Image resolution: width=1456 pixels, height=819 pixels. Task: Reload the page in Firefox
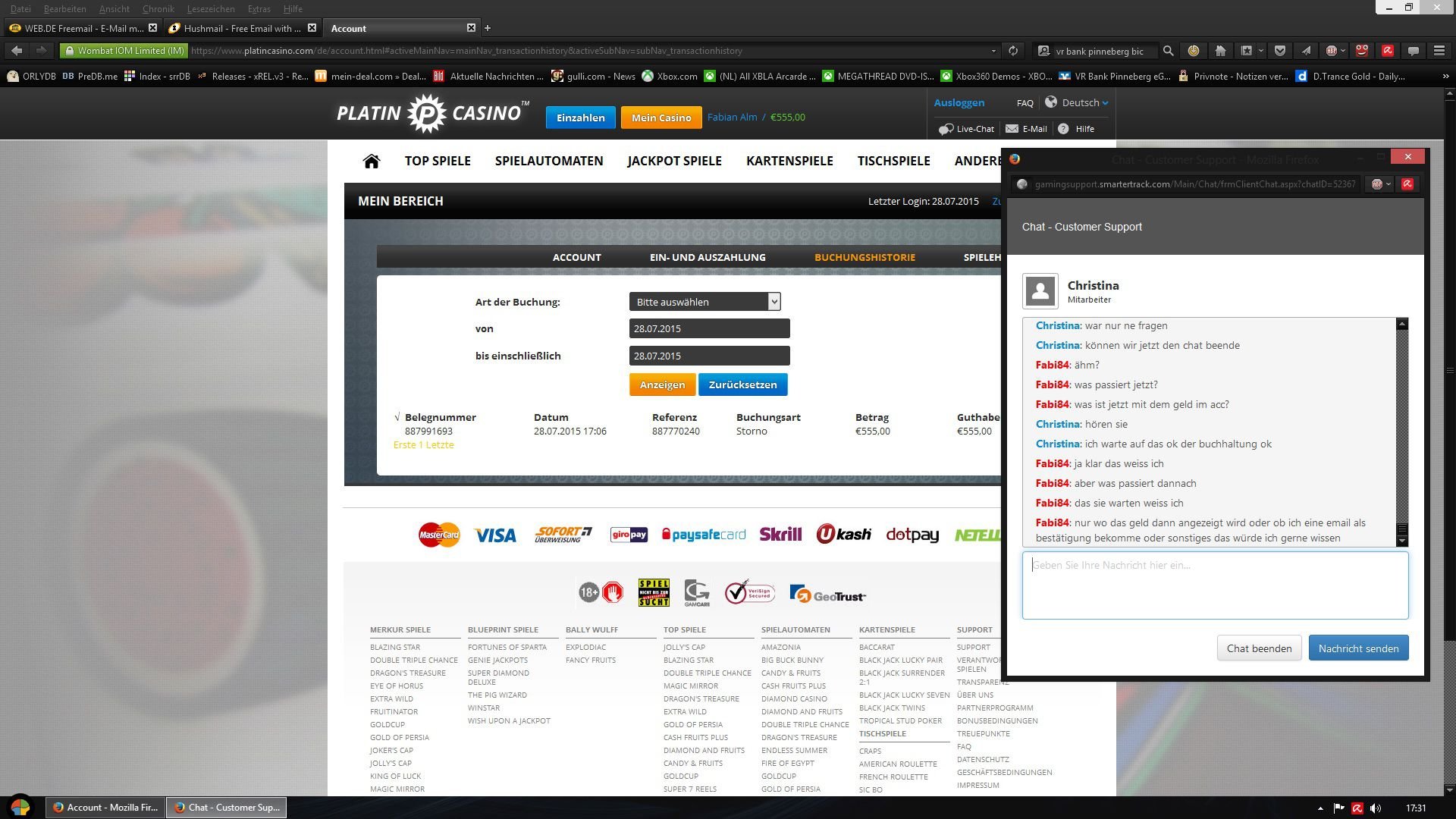(x=1013, y=51)
